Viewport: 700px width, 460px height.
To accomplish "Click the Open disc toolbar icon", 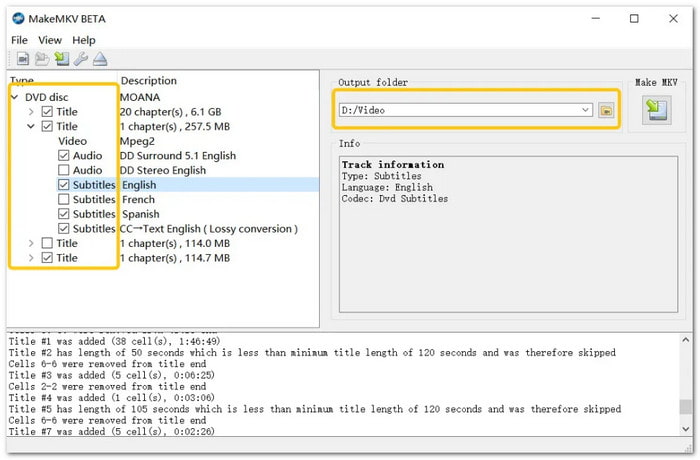I will point(42,59).
